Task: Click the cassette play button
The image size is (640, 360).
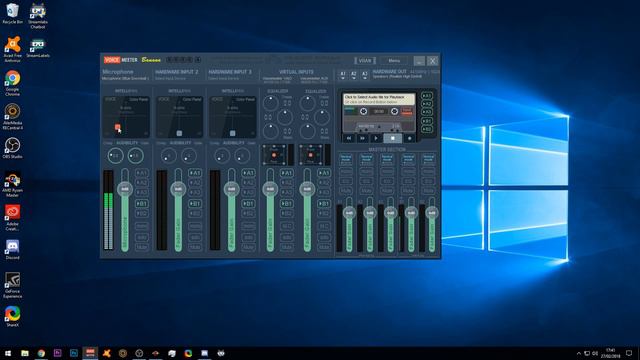Action: point(376,138)
